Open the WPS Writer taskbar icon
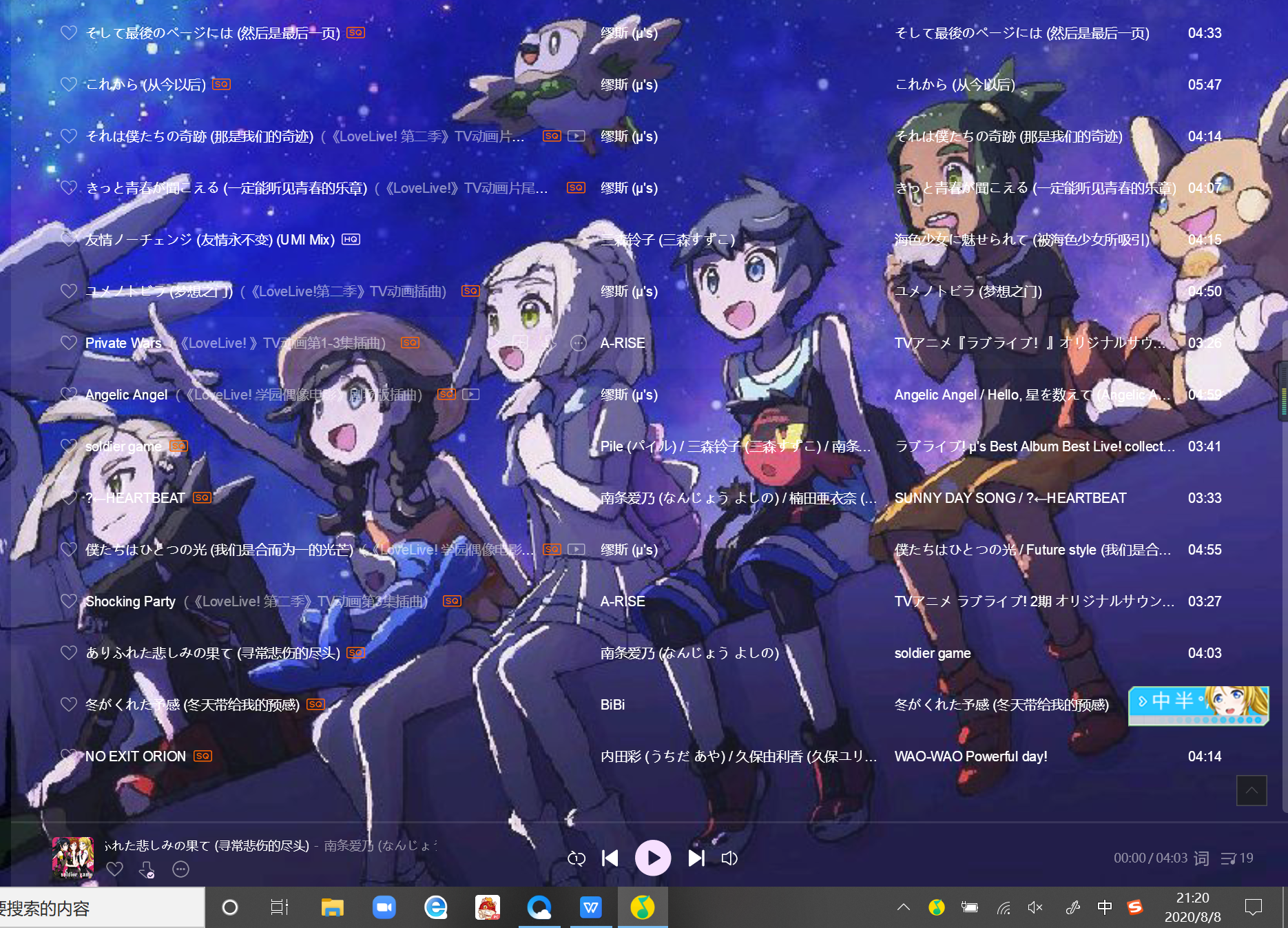Image resolution: width=1288 pixels, height=928 pixels. click(x=591, y=907)
